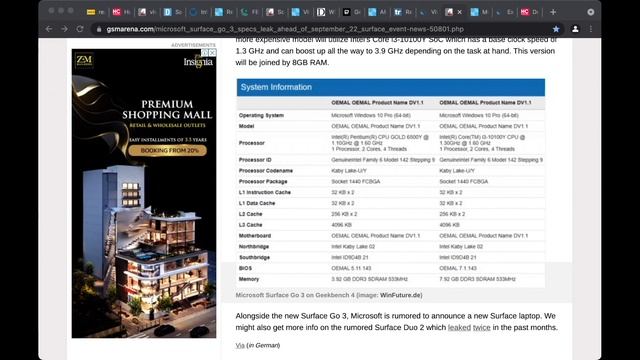Click the 'Operating System' row label
640x360 pixels.
[x=261, y=116]
